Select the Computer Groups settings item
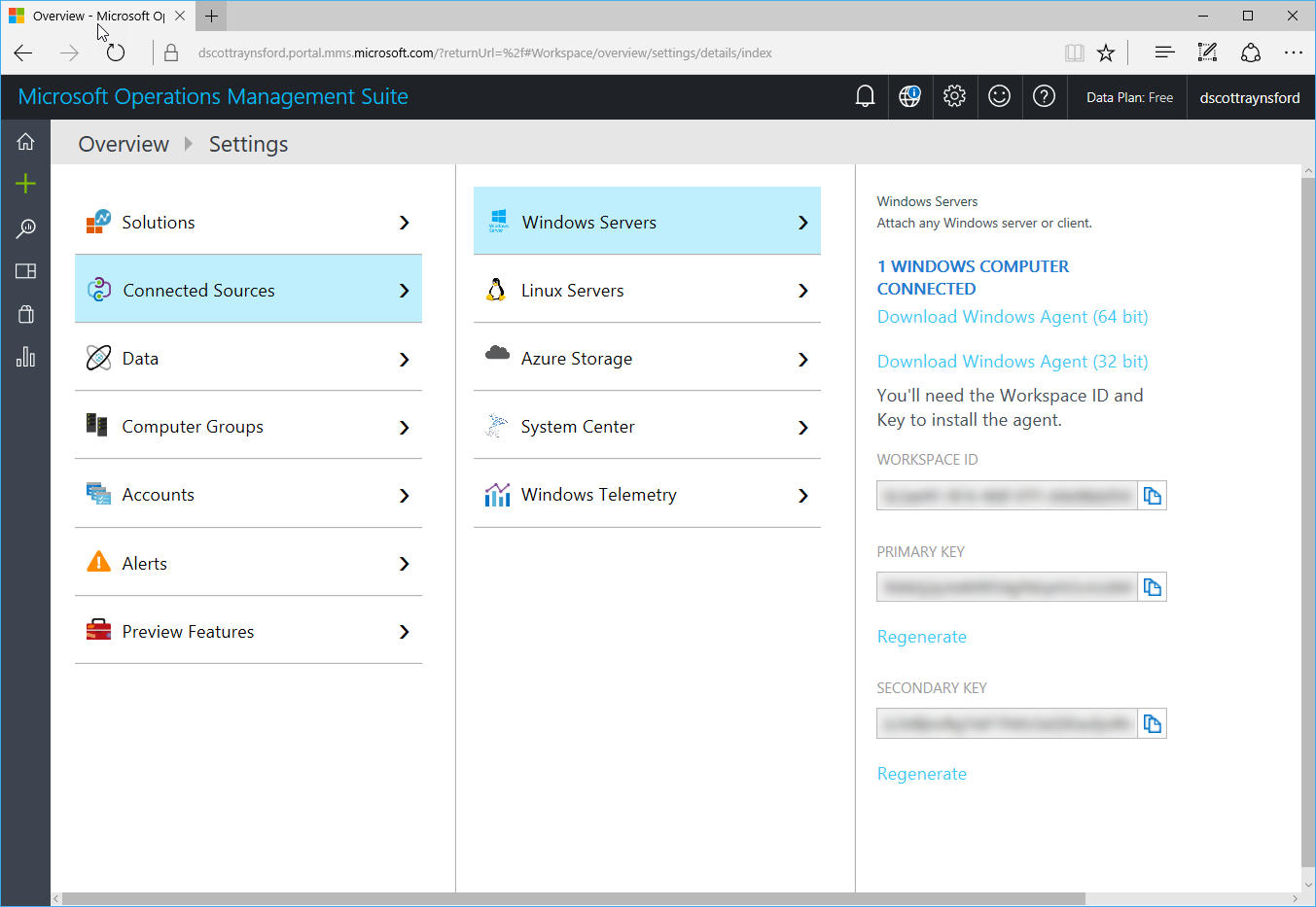 pyautogui.click(x=248, y=426)
